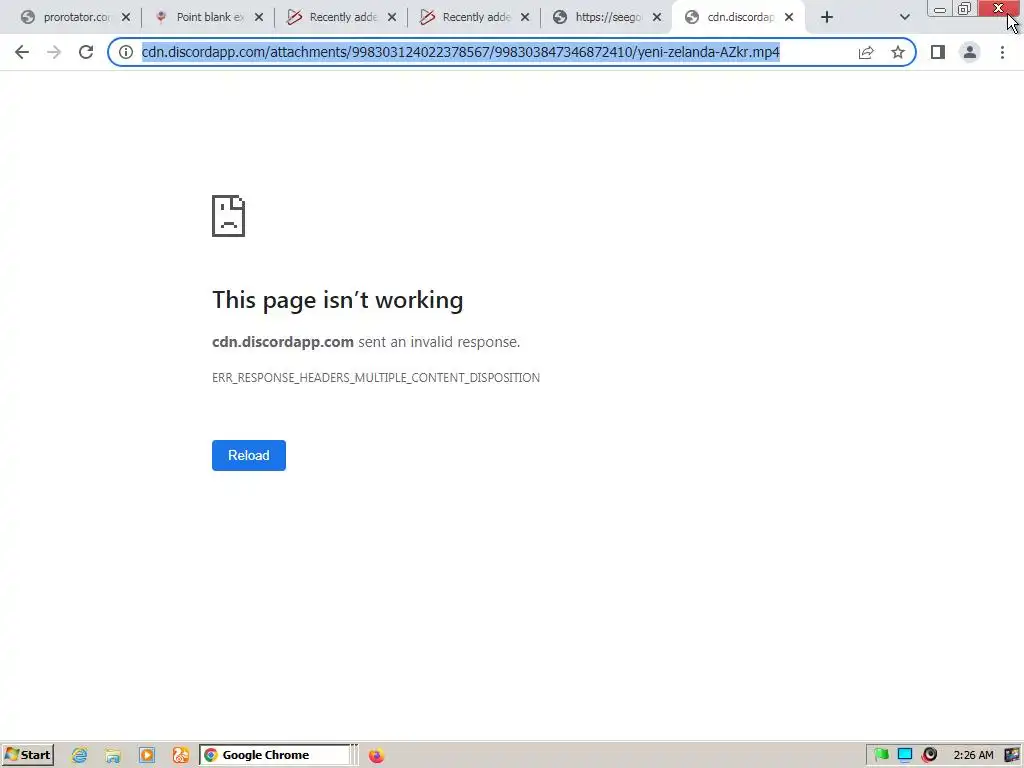Click the green flag tray icon
This screenshot has height=768, width=1024.
point(882,755)
